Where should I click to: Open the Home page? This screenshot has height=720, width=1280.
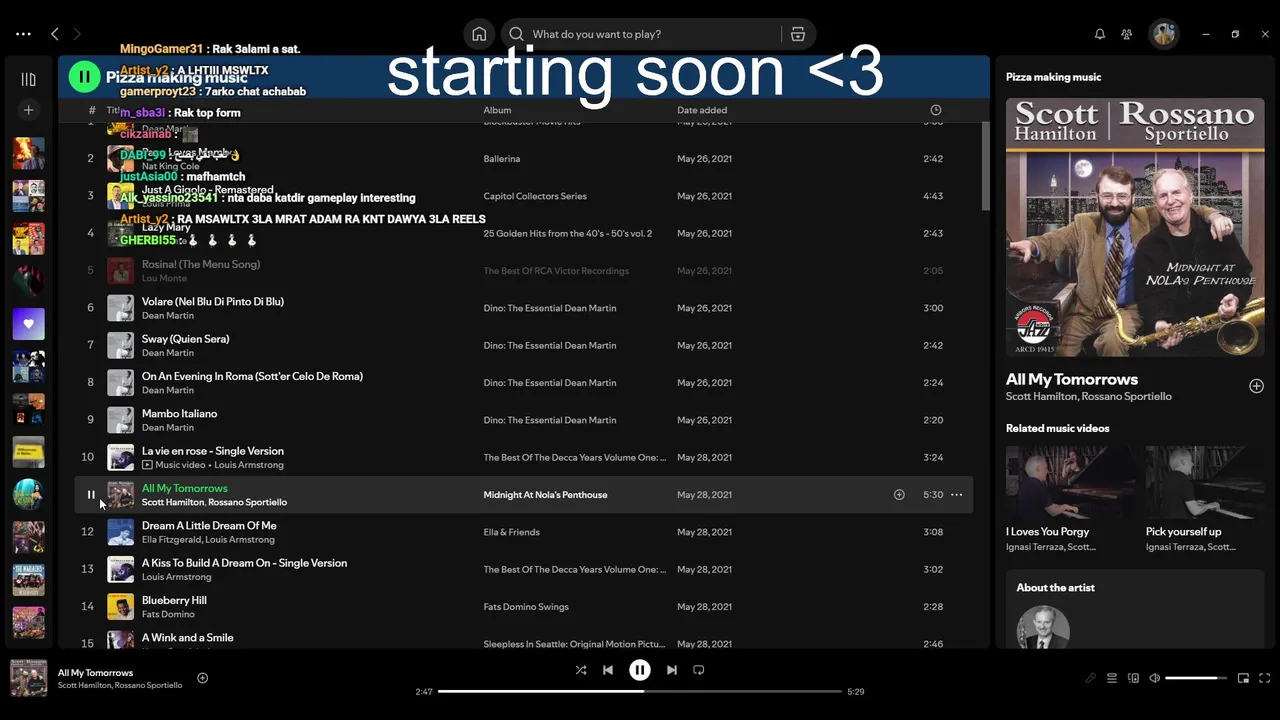[x=479, y=34]
